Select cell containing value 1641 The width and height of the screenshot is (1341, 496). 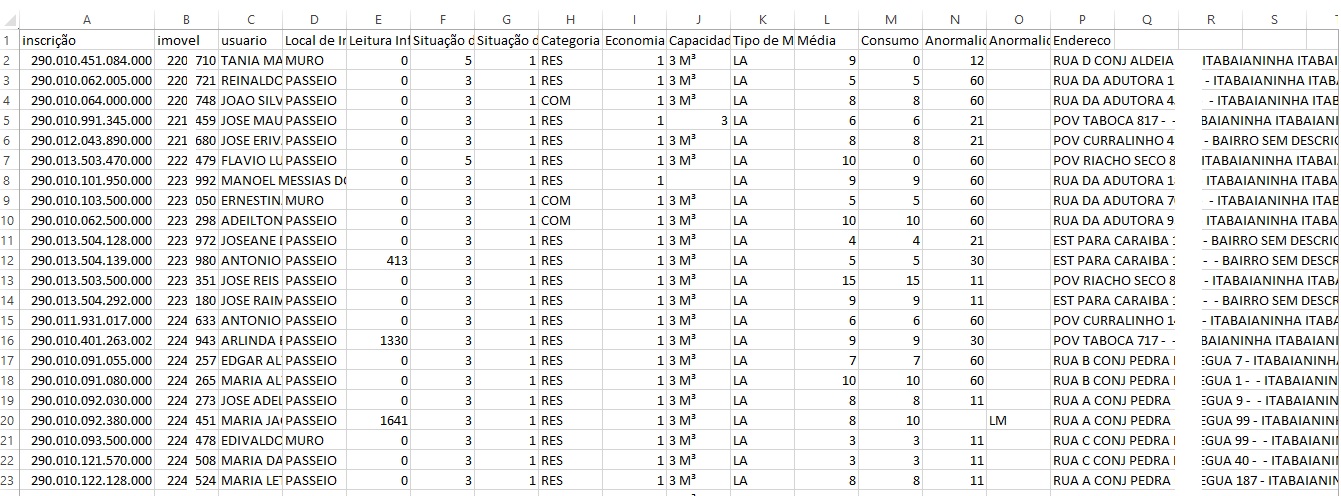[378, 420]
